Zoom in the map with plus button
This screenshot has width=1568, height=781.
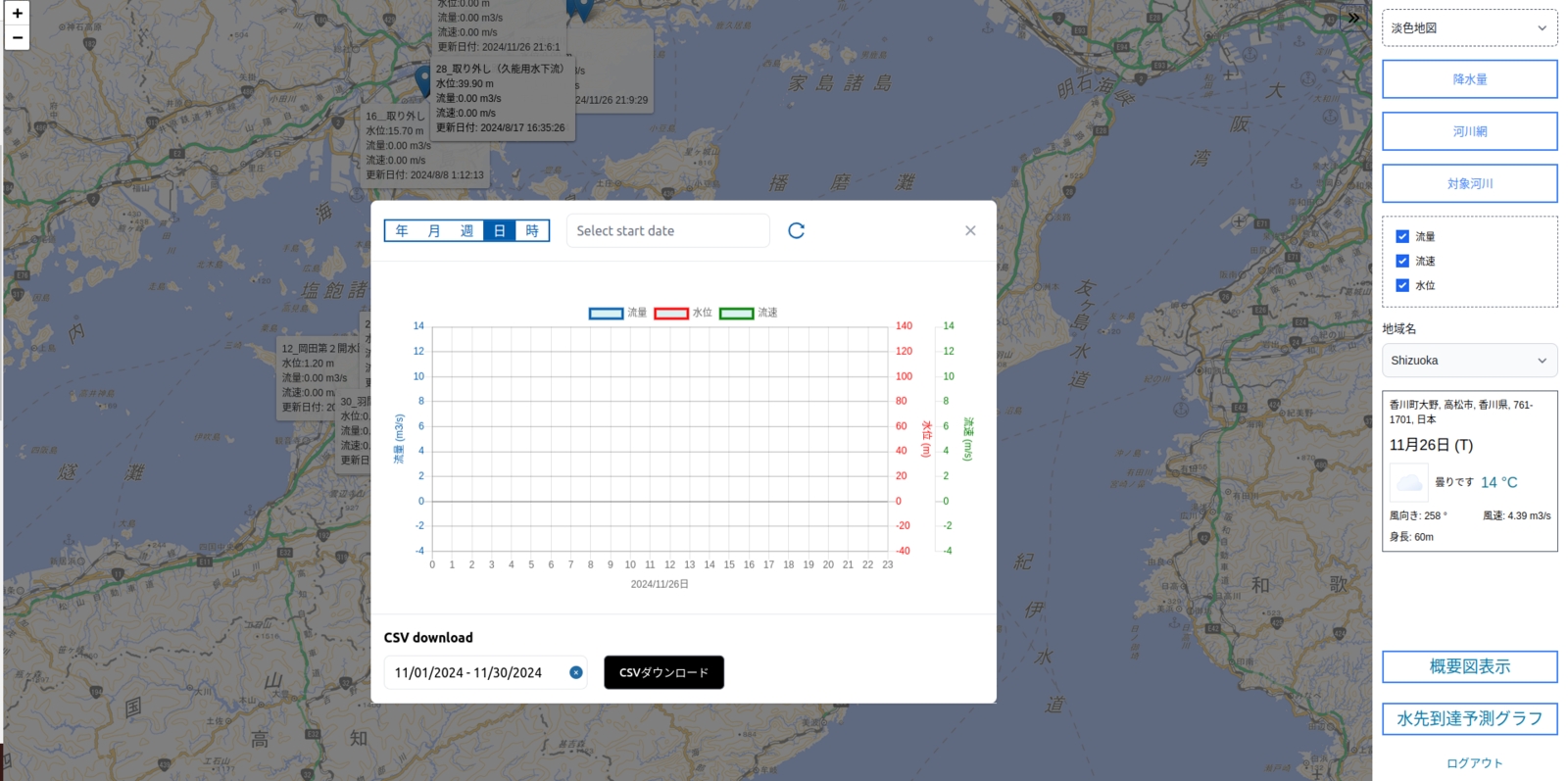pyautogui.click(x=17, y=14)
